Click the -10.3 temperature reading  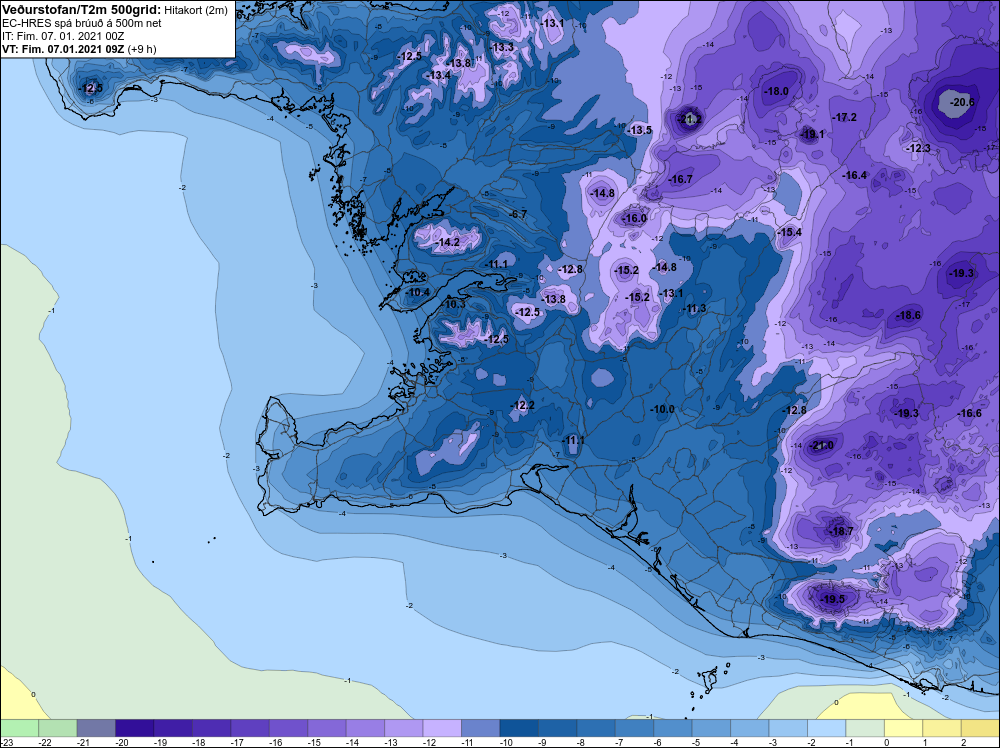453,305
